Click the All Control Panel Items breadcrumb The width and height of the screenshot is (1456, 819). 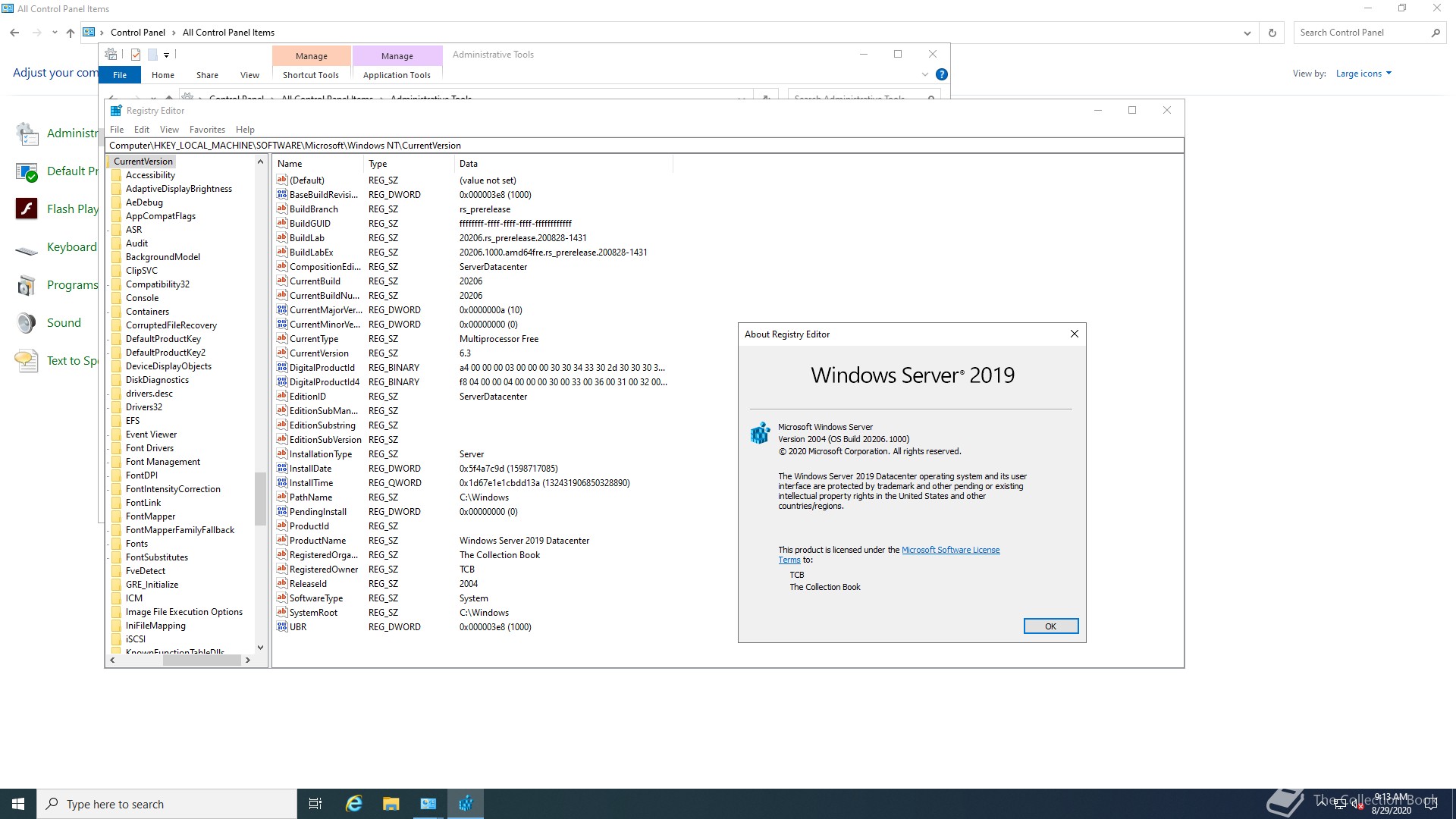click(x=228, y=33)
